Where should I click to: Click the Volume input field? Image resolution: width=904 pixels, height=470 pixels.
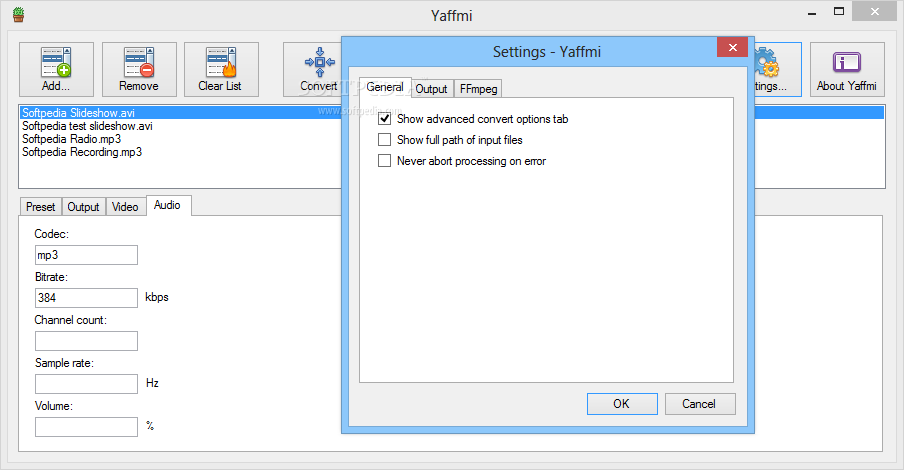pyautogui.click(x=86, y=427)
